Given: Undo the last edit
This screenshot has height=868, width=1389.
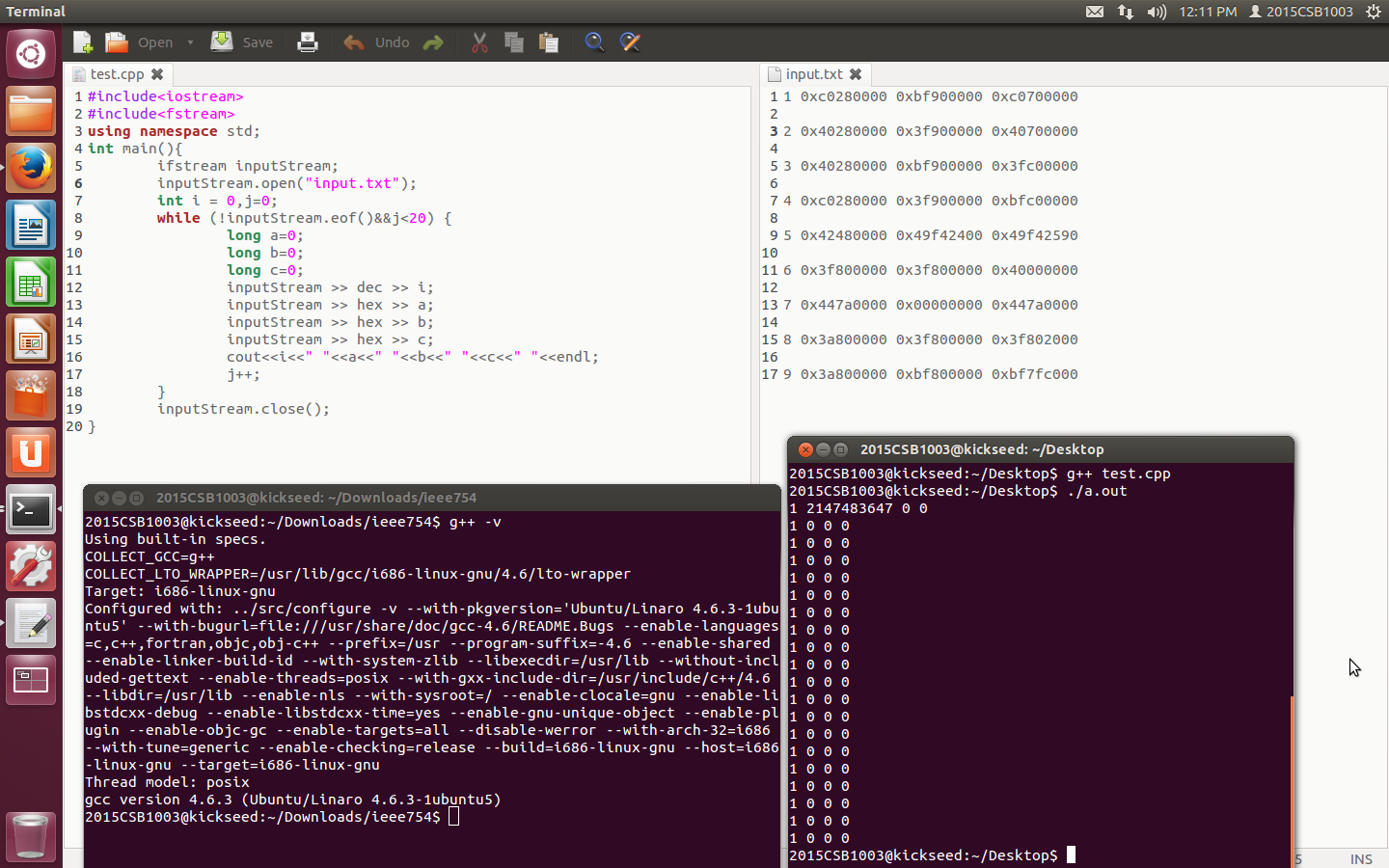Looking at the screenshot, I should pyautogui.click(x=376, y=42).
